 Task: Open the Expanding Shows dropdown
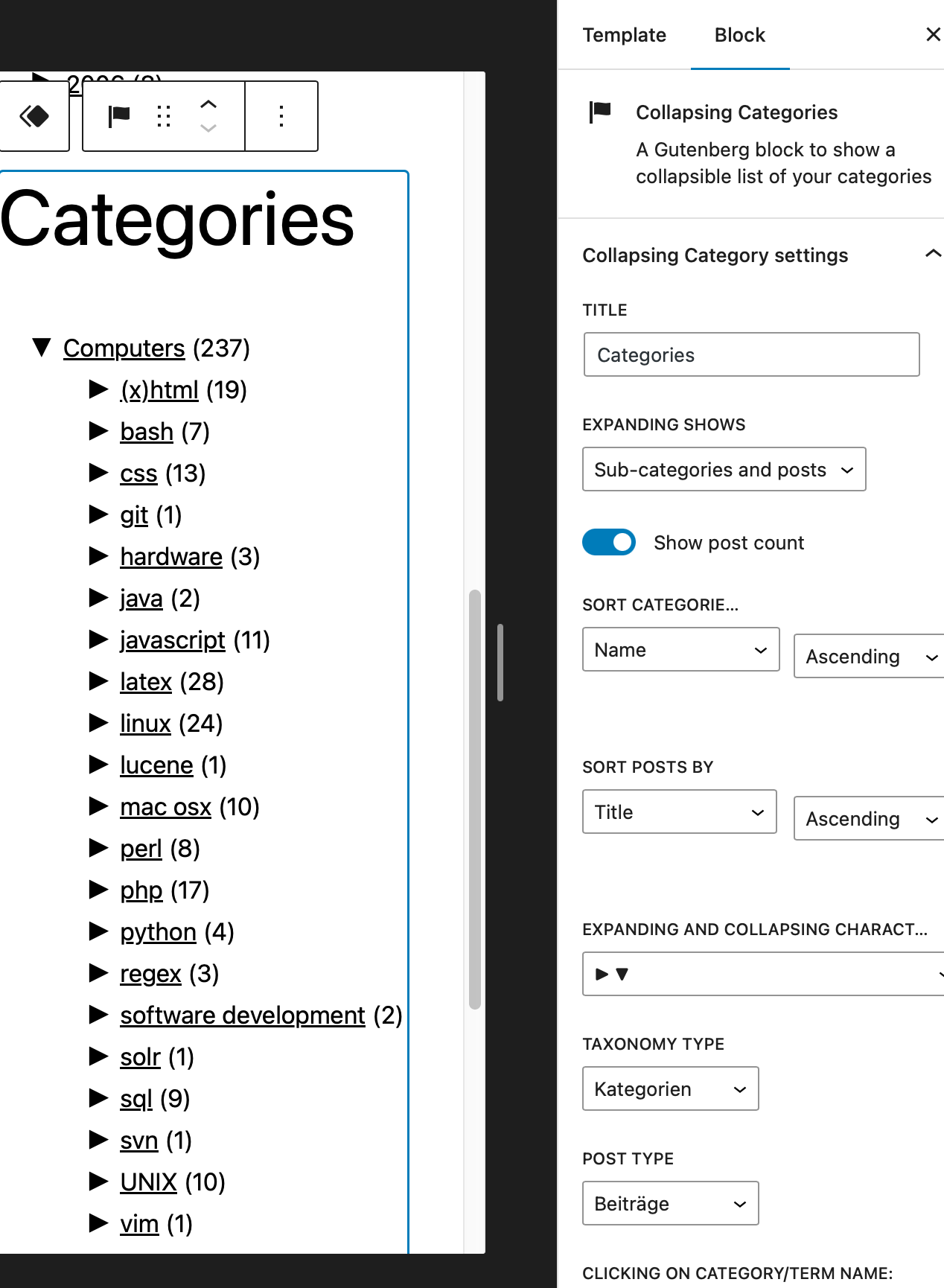point(724,469)
